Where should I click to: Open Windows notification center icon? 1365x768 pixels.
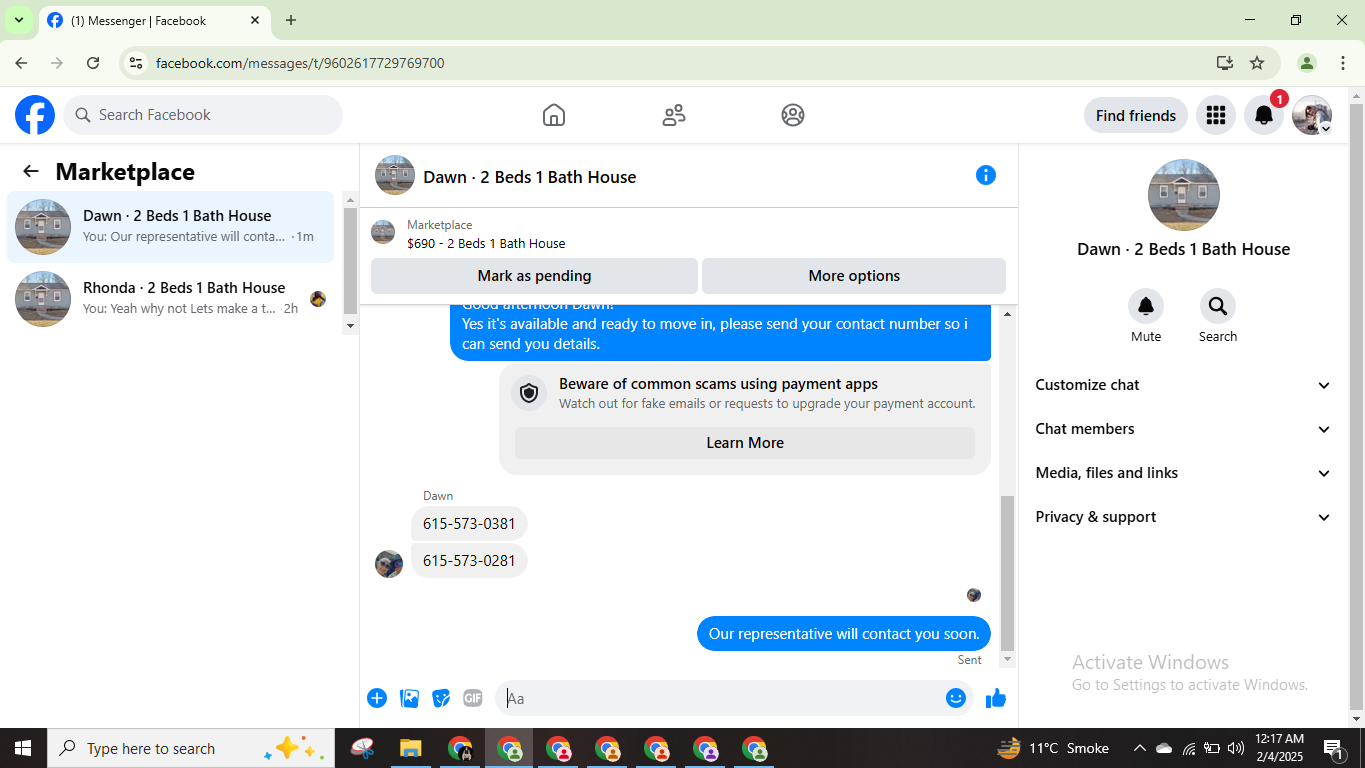(x=1333, y=748)
